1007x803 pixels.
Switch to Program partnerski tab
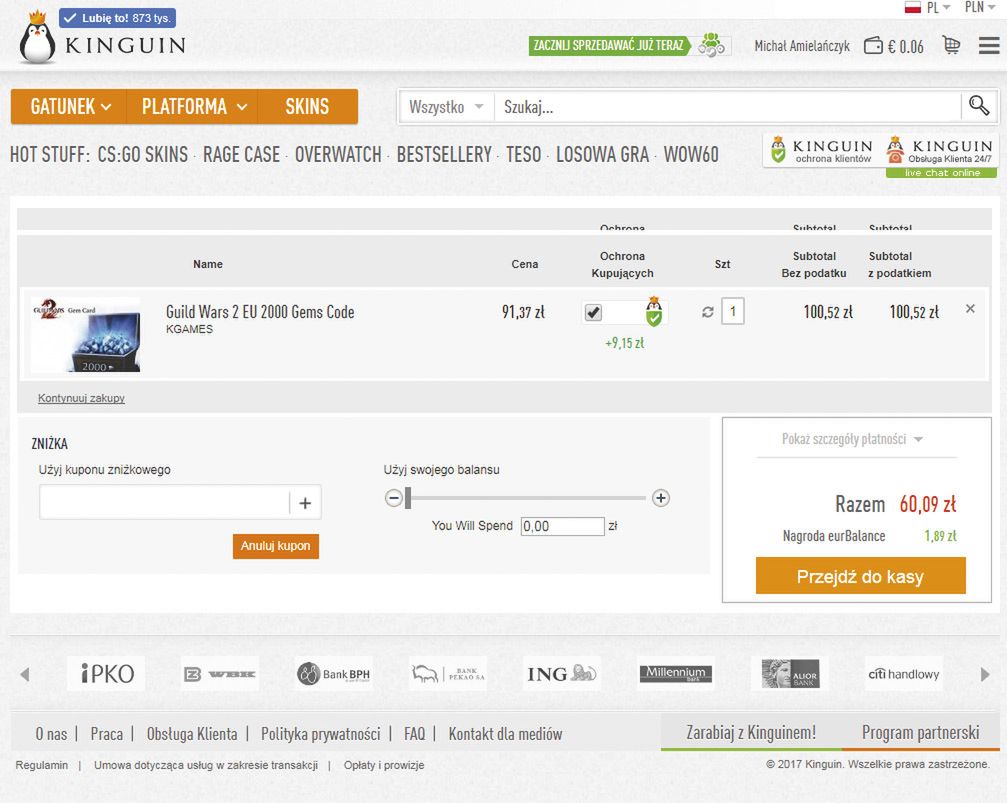[x=920, y=732]
